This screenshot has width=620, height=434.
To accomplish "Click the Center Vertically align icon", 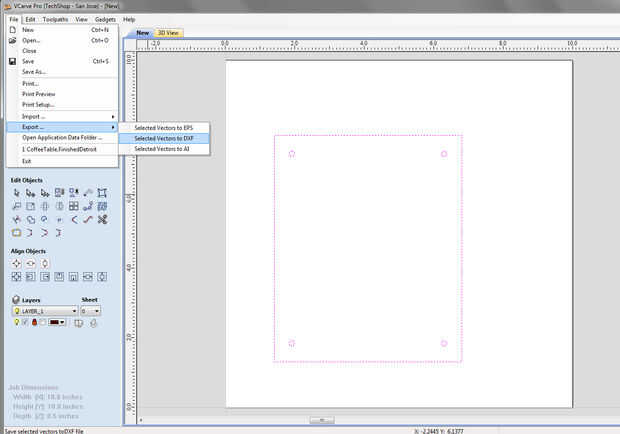I will point(45,263).
